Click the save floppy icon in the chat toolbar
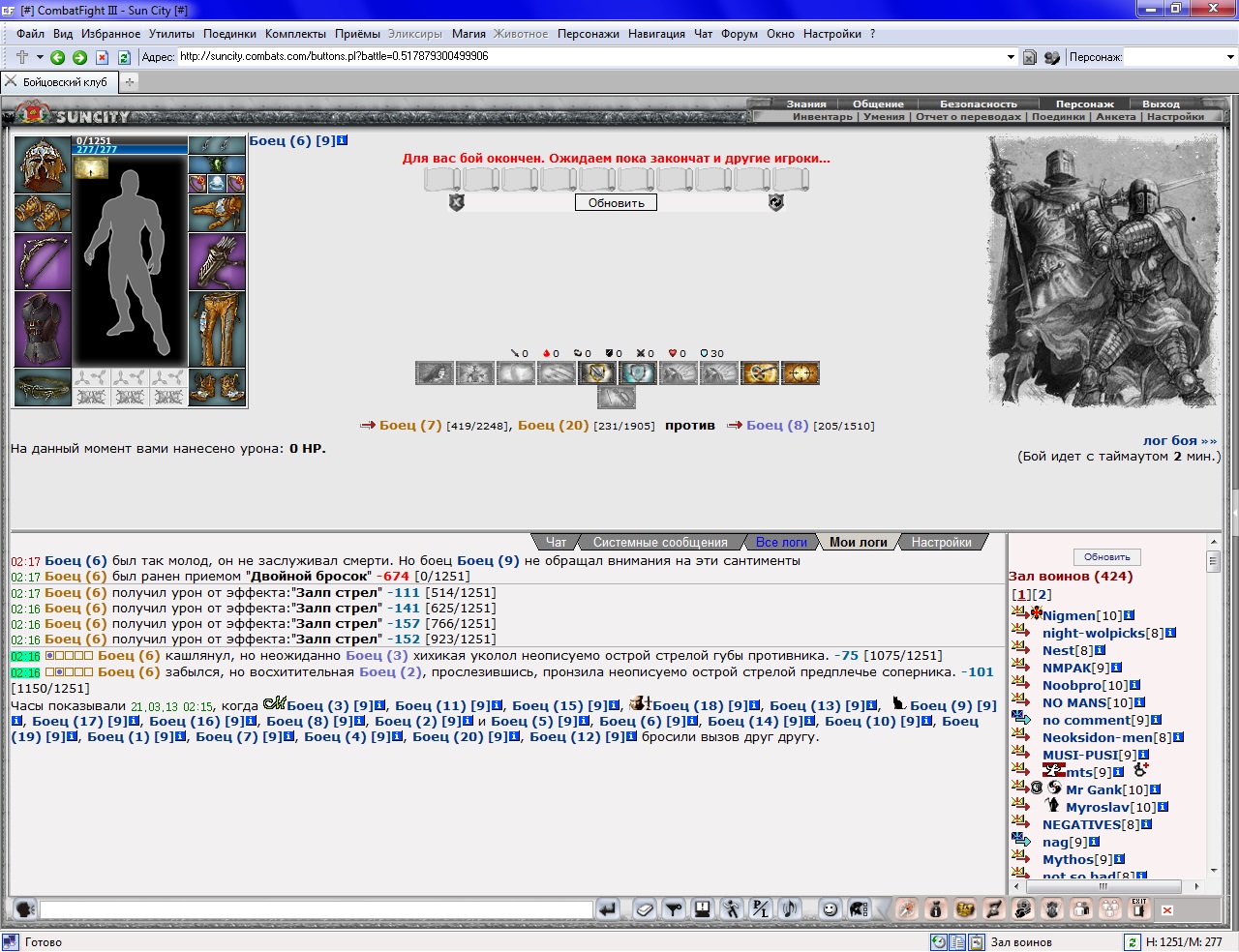The width and height of the screenshot is (1239, 952). 703,909
